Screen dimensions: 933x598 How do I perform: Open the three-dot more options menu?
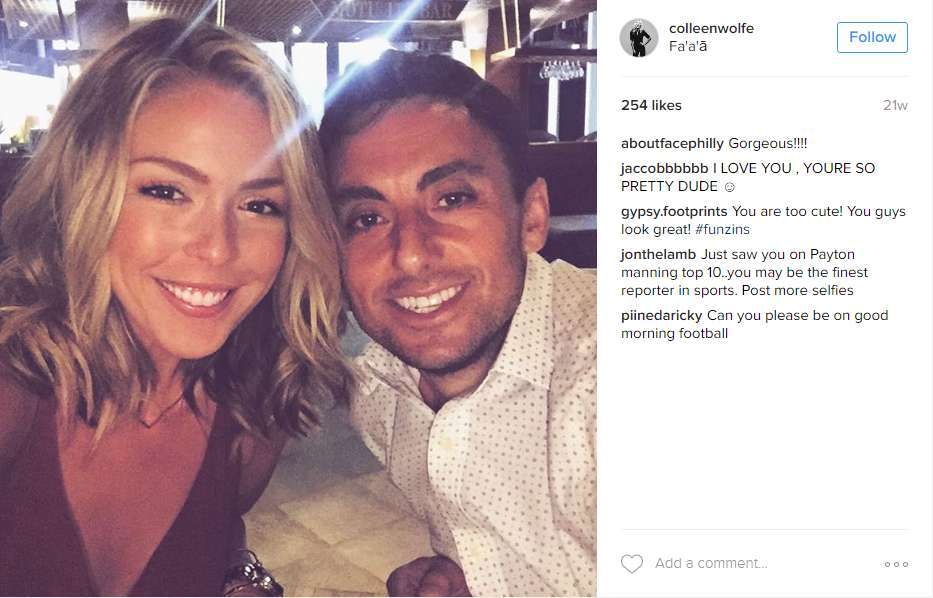(896, 564)
